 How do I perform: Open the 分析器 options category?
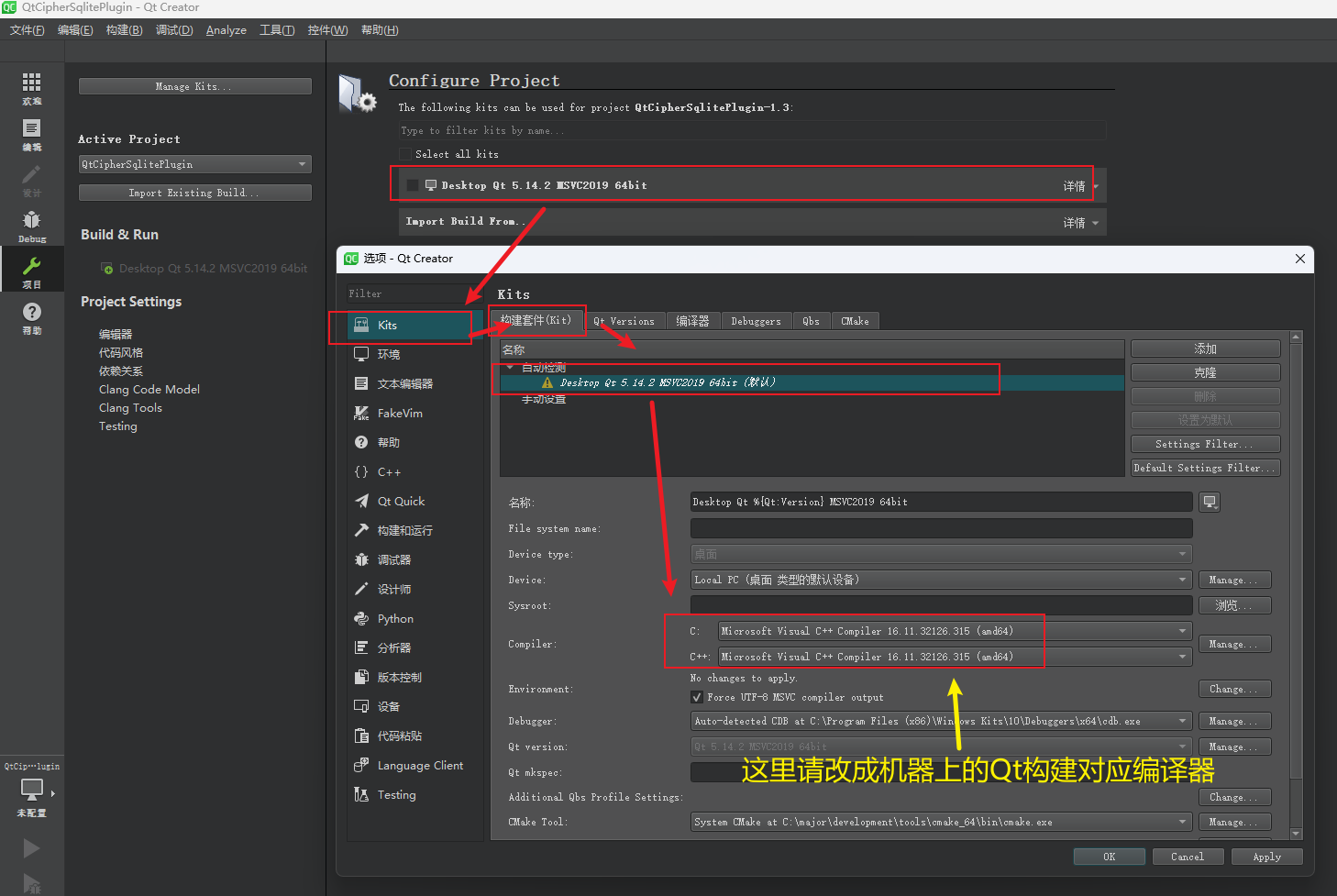pos(415,648)
